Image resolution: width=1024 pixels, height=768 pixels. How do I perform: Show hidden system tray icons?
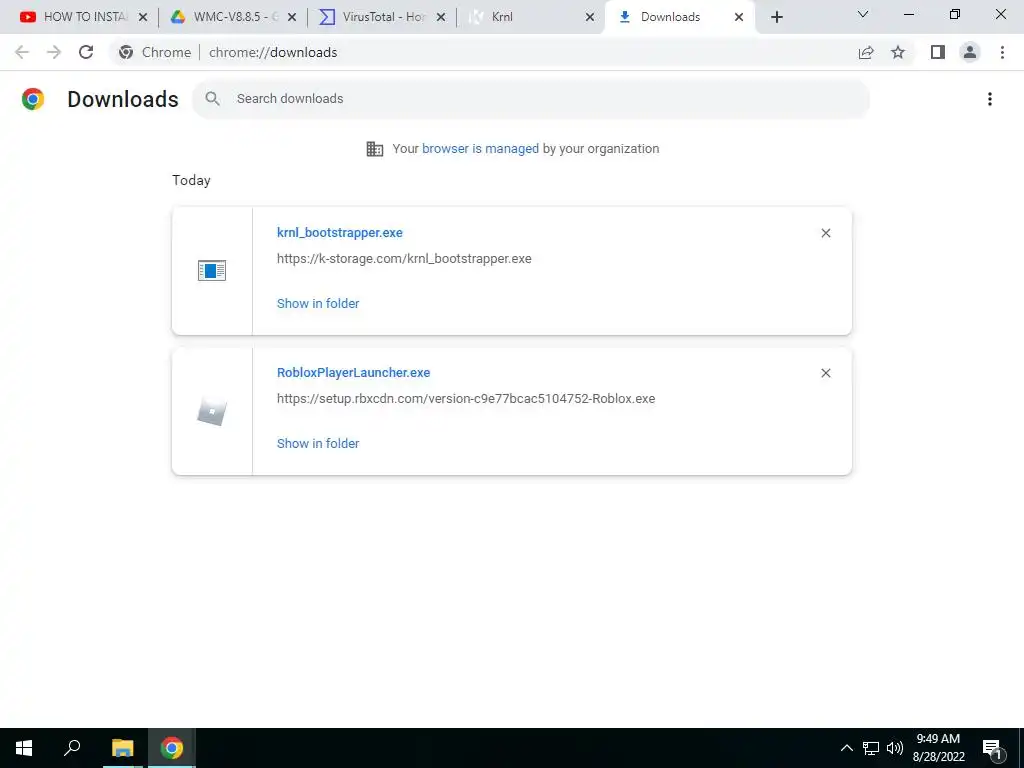click(846, 748)
